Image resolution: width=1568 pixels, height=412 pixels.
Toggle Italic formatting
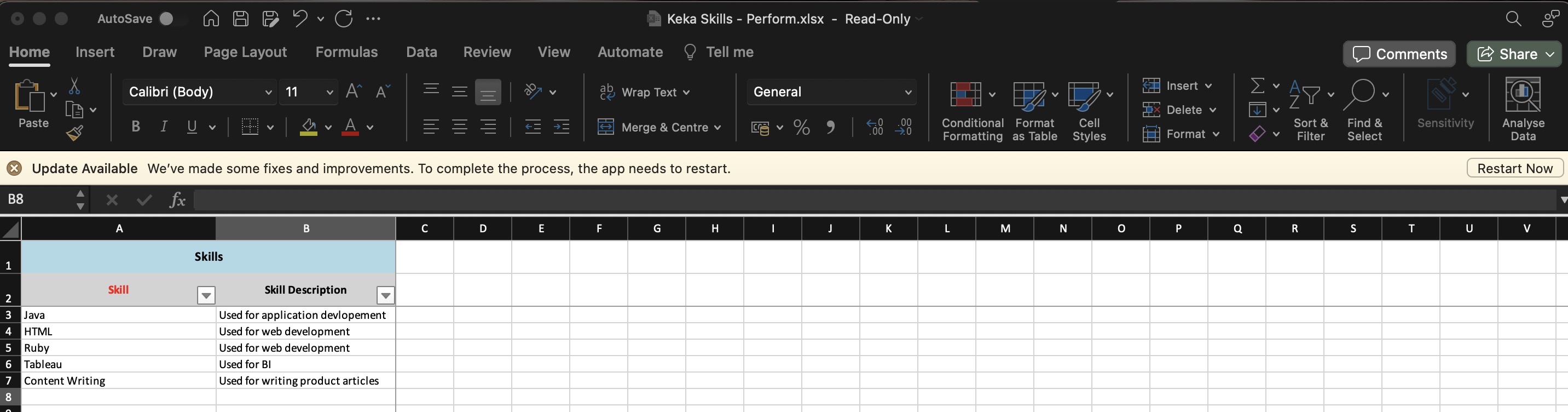point(163,127)
